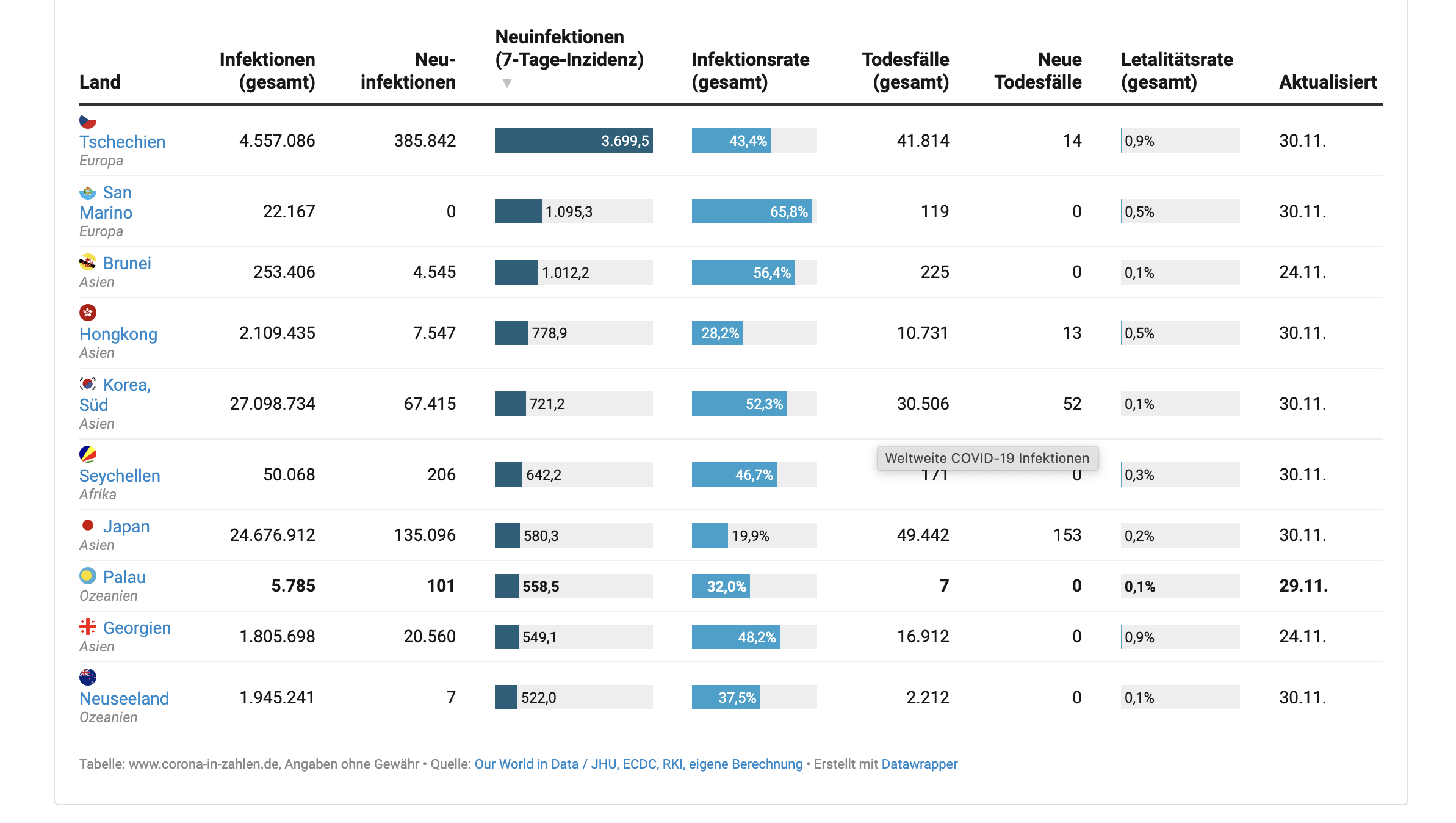Click the San Marino flag icon
Image resolution: width=1456 pixels, height=823 pixels.
88,193
